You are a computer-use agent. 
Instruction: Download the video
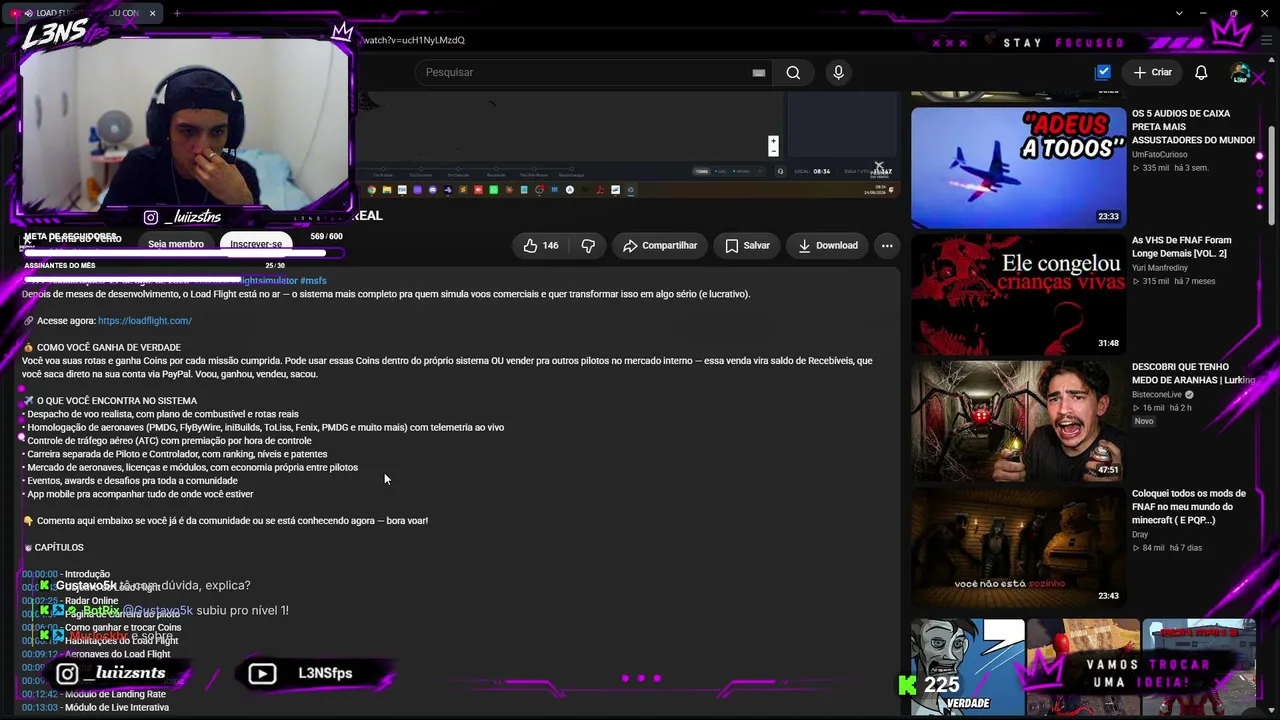click(x=827, y=245)
